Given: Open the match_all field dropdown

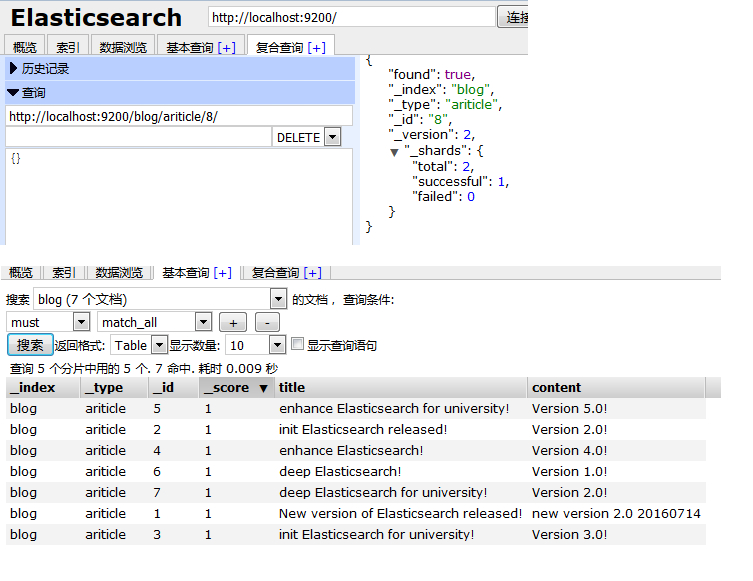Looking at the screenshot, I should (203, 322).
